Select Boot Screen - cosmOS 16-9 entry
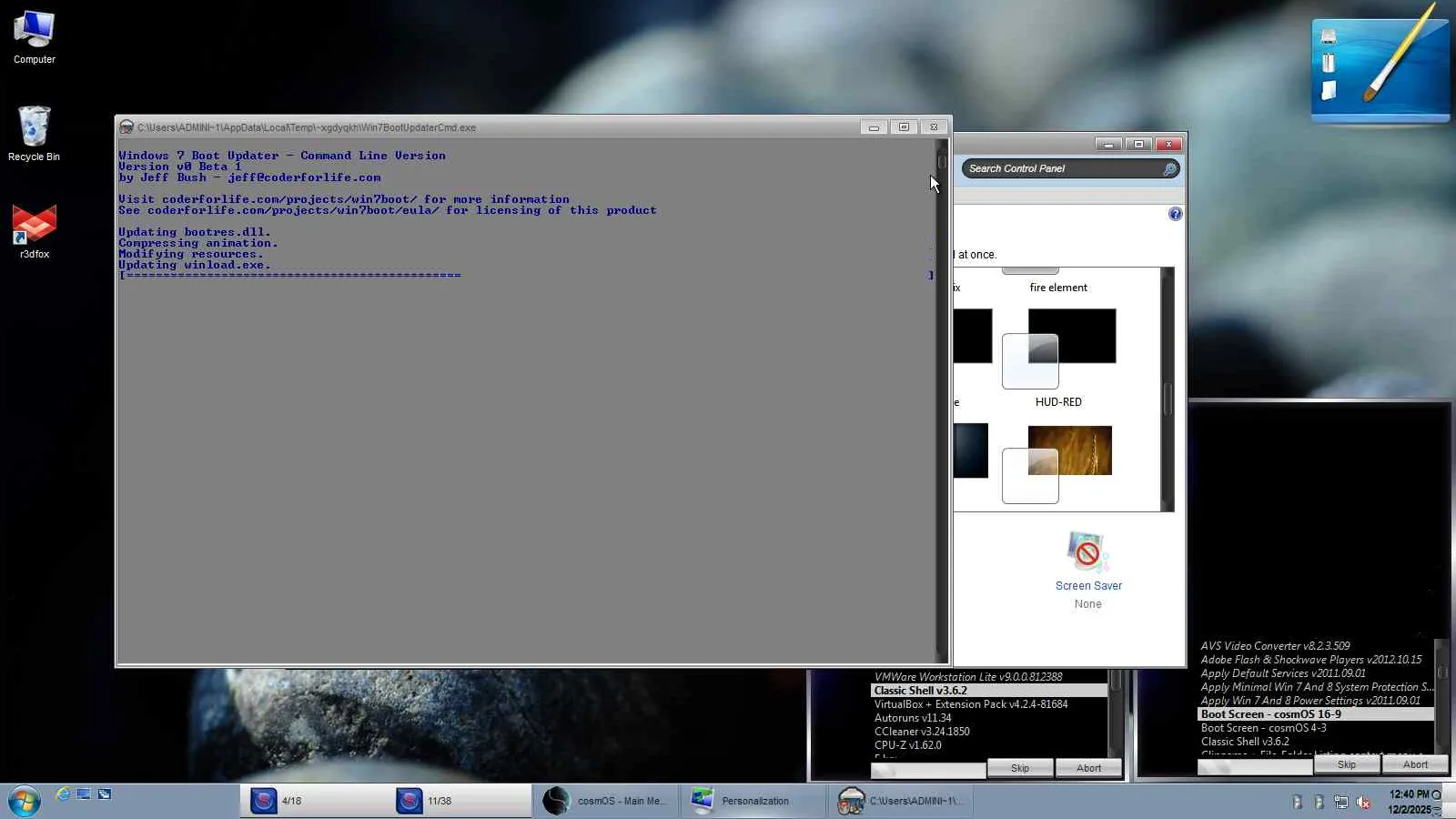The width and height of the screenshot is (1456, 819). (1316, 714)
